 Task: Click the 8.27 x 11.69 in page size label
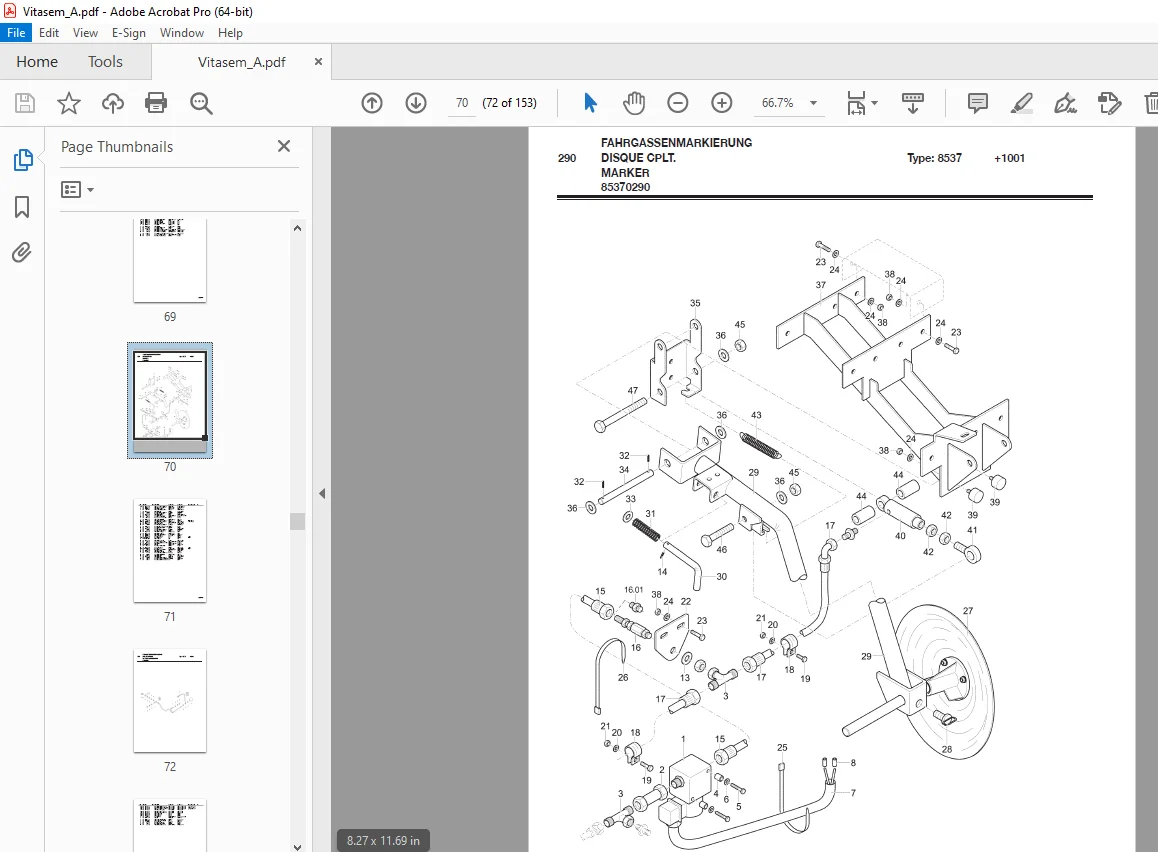(x=383, y=840)
